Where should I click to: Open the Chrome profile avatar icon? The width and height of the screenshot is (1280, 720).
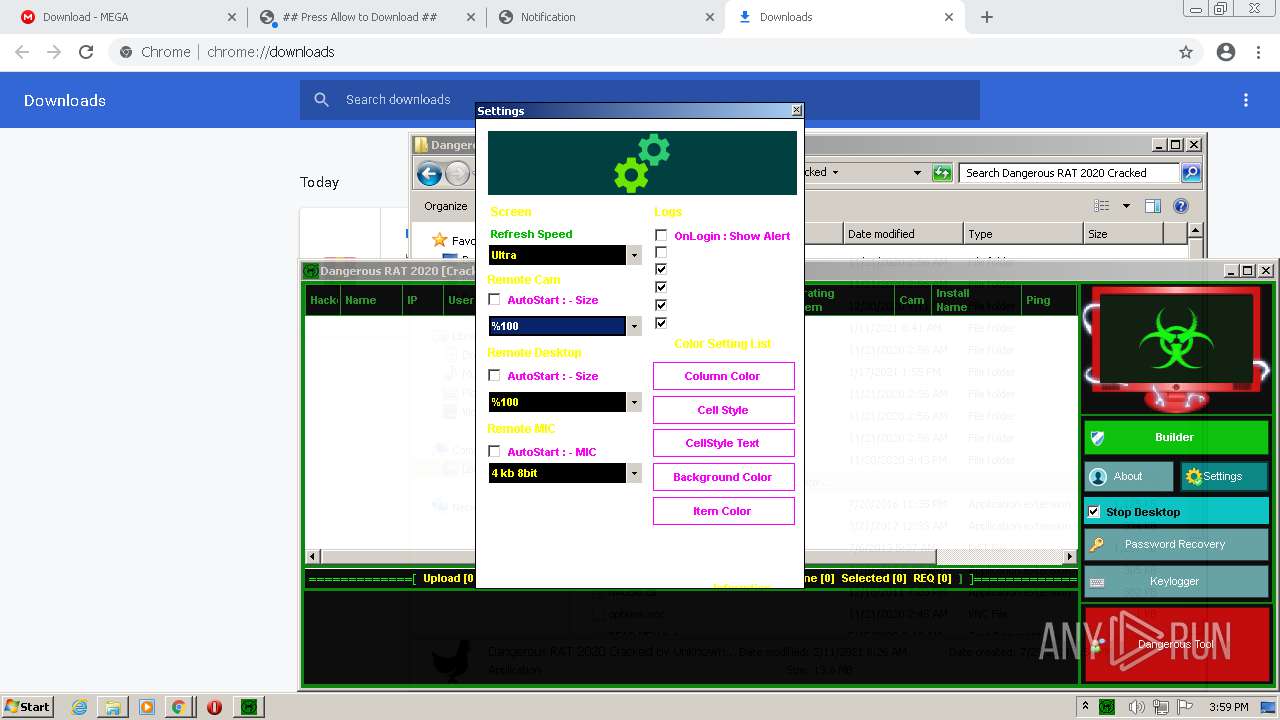(1226, 52)
